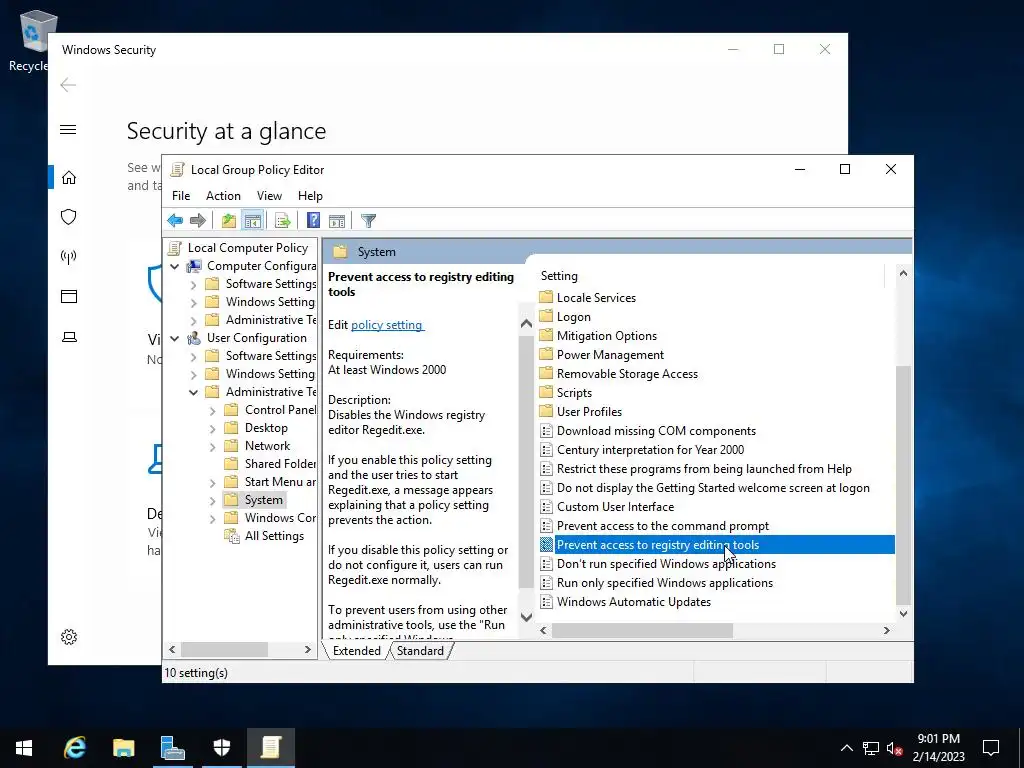Select Prevent access to the command prompt
This screenshot has width=1024, height=768.
[x=662, y=526]
